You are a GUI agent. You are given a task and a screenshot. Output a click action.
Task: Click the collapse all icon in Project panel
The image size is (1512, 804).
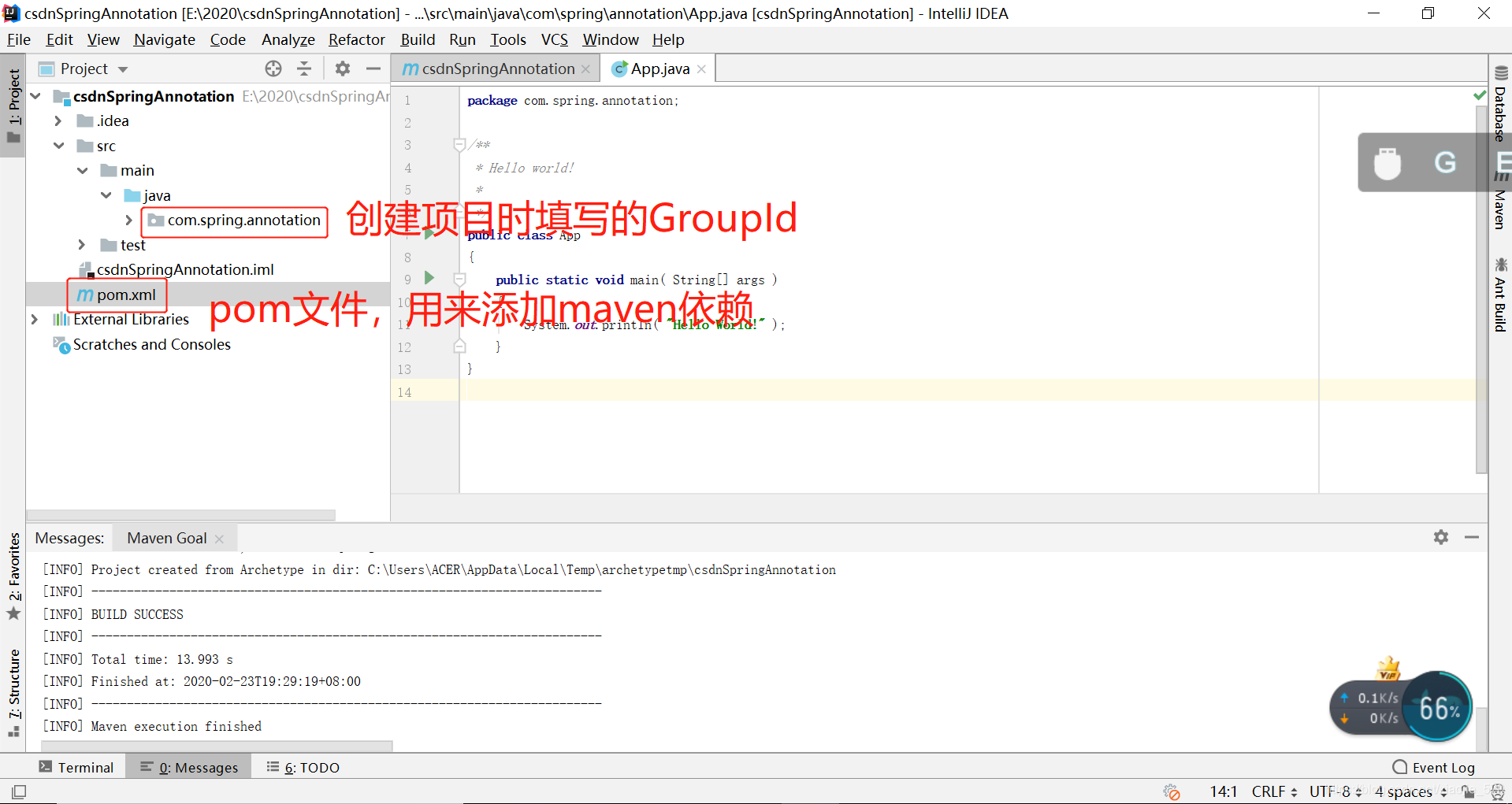click(304, 69)
